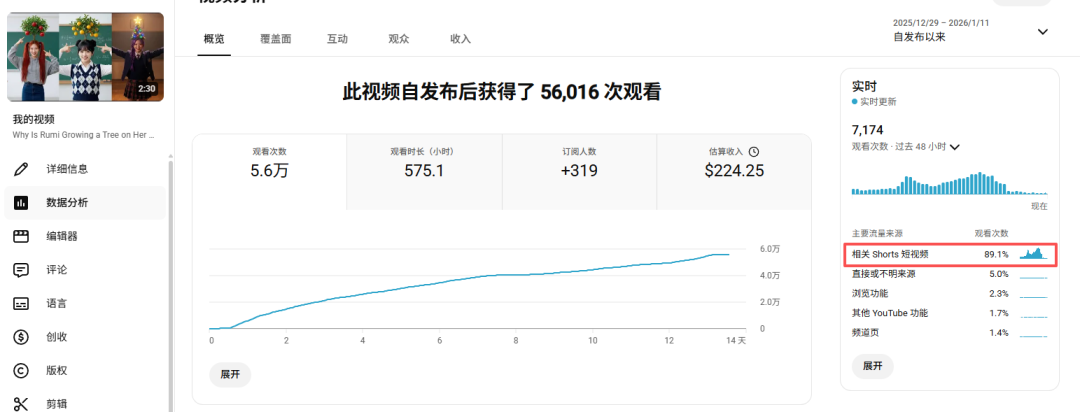Click the 相关 Shorts 短视频 traffic source row
This screenshot has width=1080, height=412.
pos(951,254)
